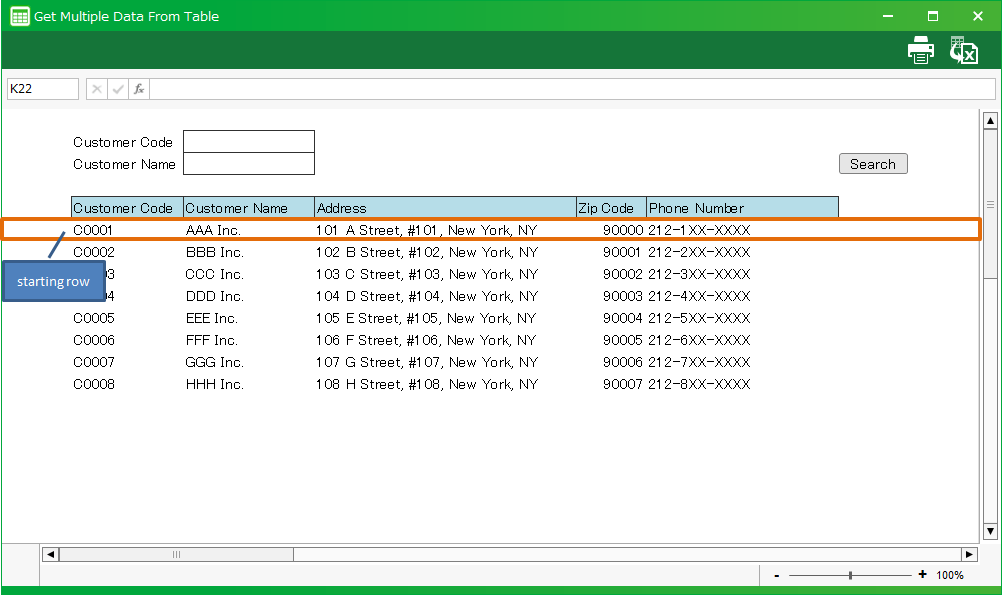The width and height of the screenshot is (1002, 595).
Task: Click the vertical scrollbar down arrow
Action: point(990,530)
